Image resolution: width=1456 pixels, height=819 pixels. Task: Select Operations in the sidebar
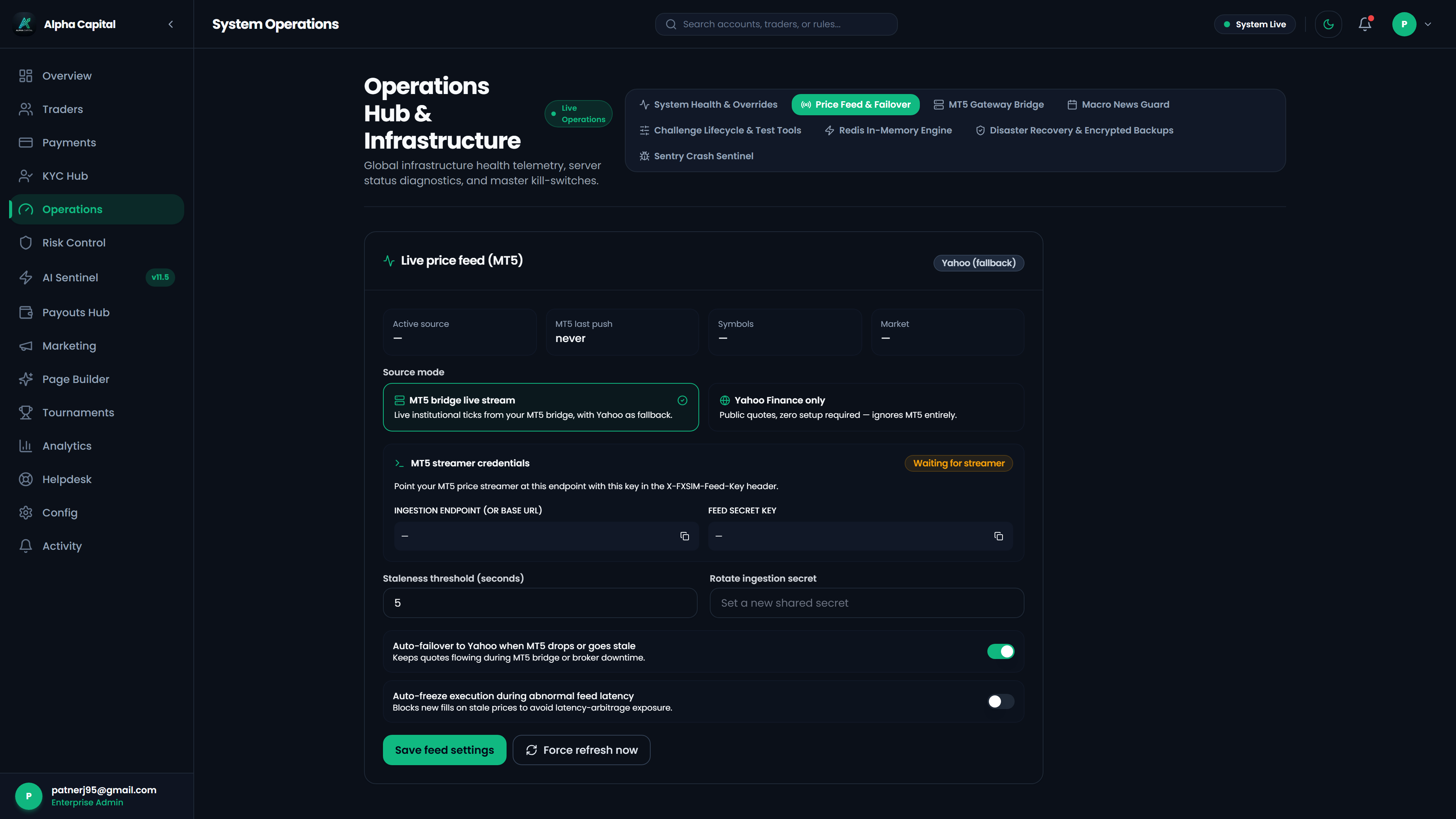(97, 209)
